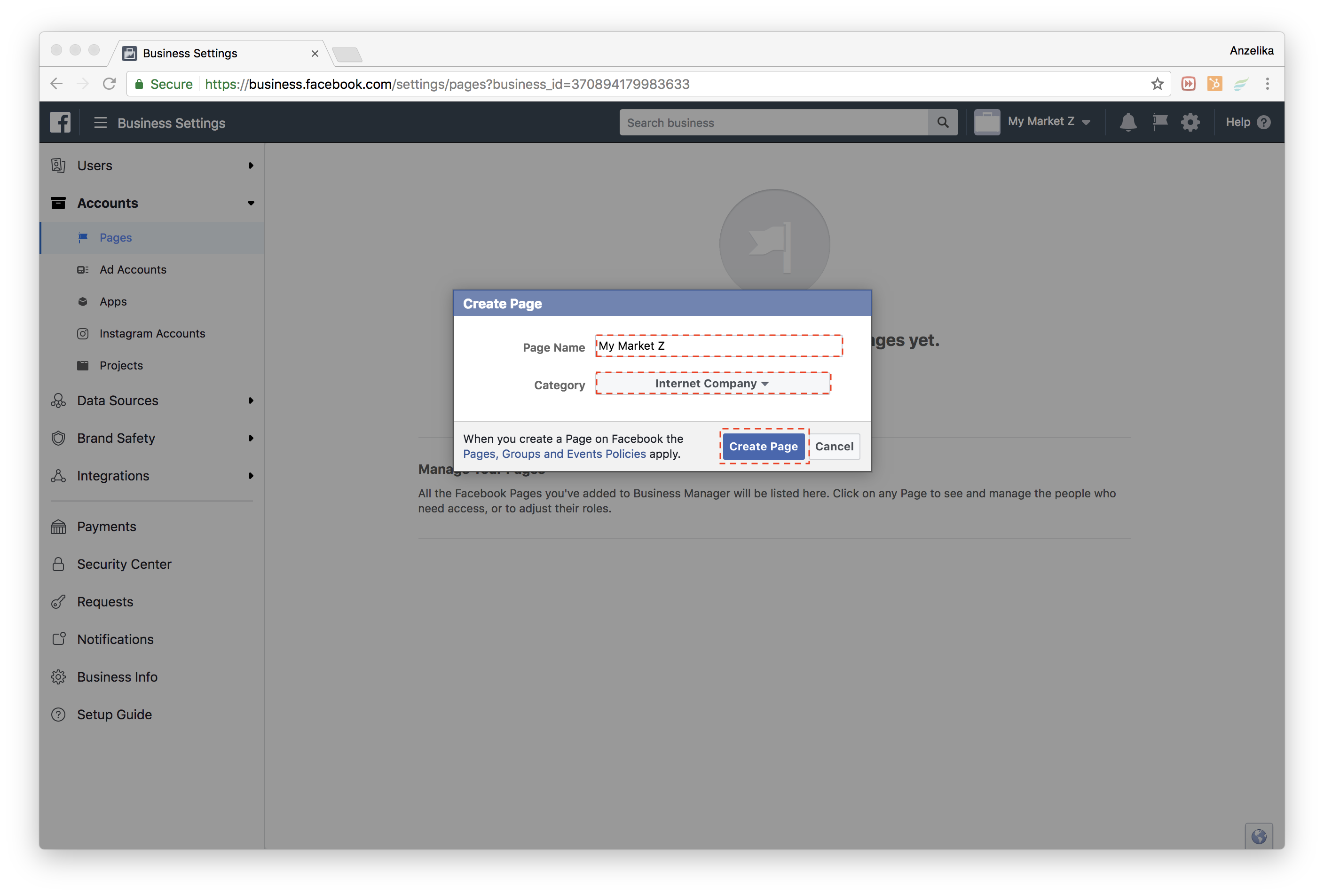Open Business Info in the sidebar
The width and height of the screenshot is (1324, 896).
[x=152, y=676]
